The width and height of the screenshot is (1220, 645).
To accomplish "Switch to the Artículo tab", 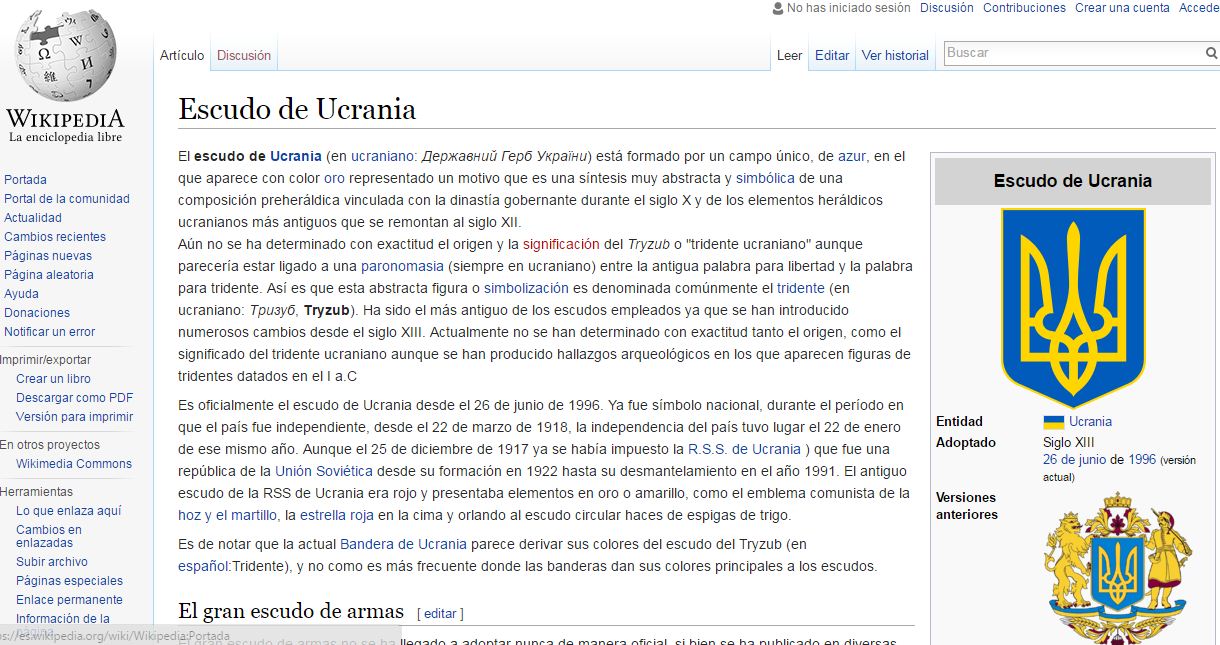I will (x=182, y=56).
